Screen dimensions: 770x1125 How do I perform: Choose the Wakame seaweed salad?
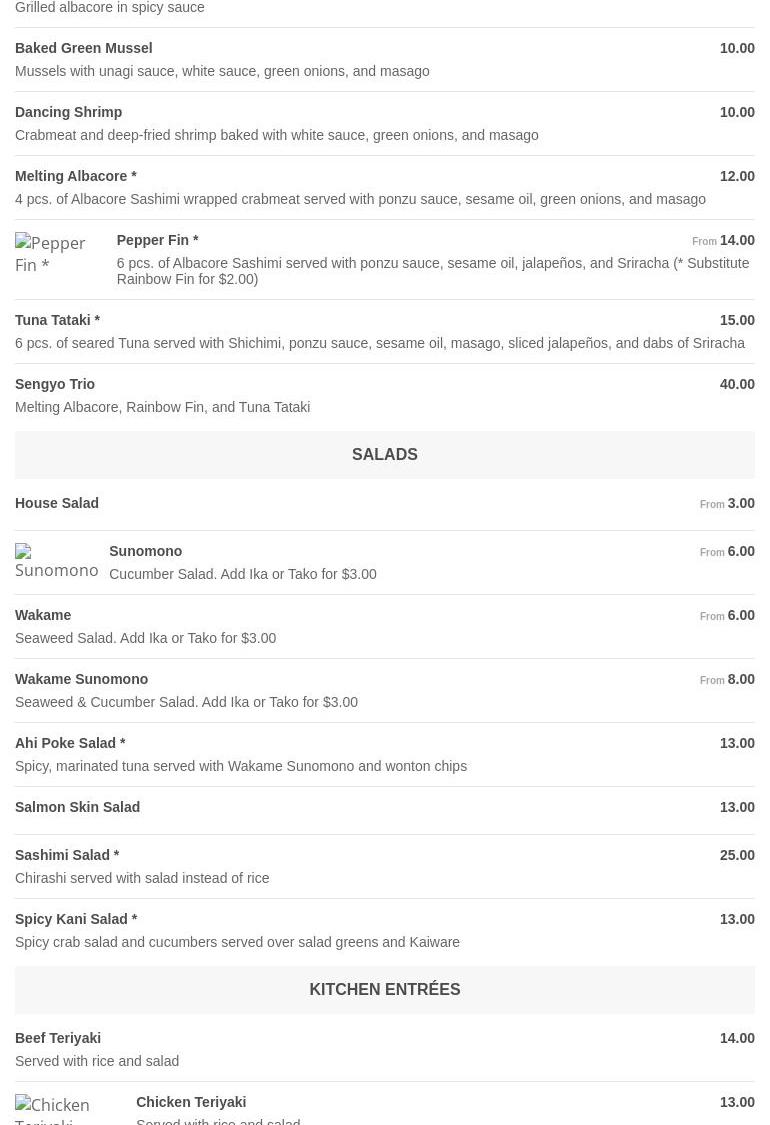pyautogui.click(x=43, y=615)
